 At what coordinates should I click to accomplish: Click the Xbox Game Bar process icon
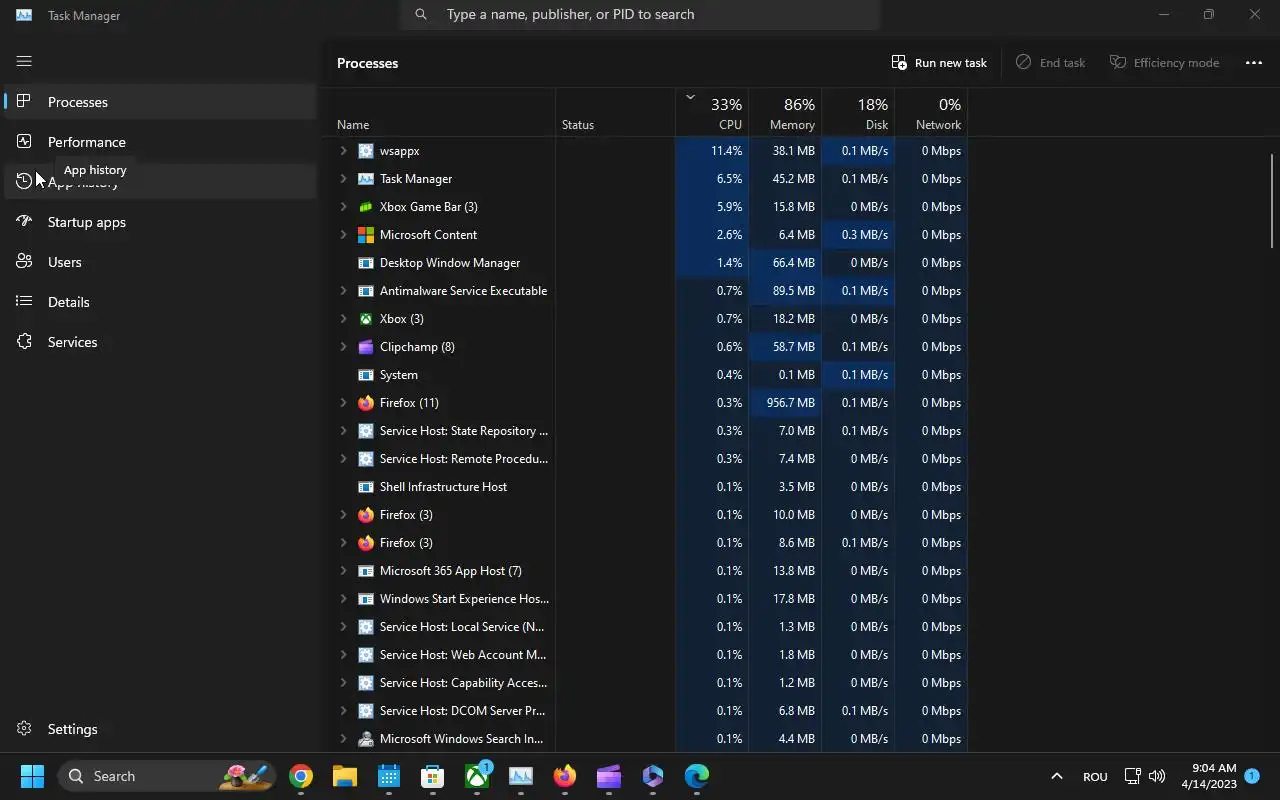pyautogui.click(x=366, y=207)
